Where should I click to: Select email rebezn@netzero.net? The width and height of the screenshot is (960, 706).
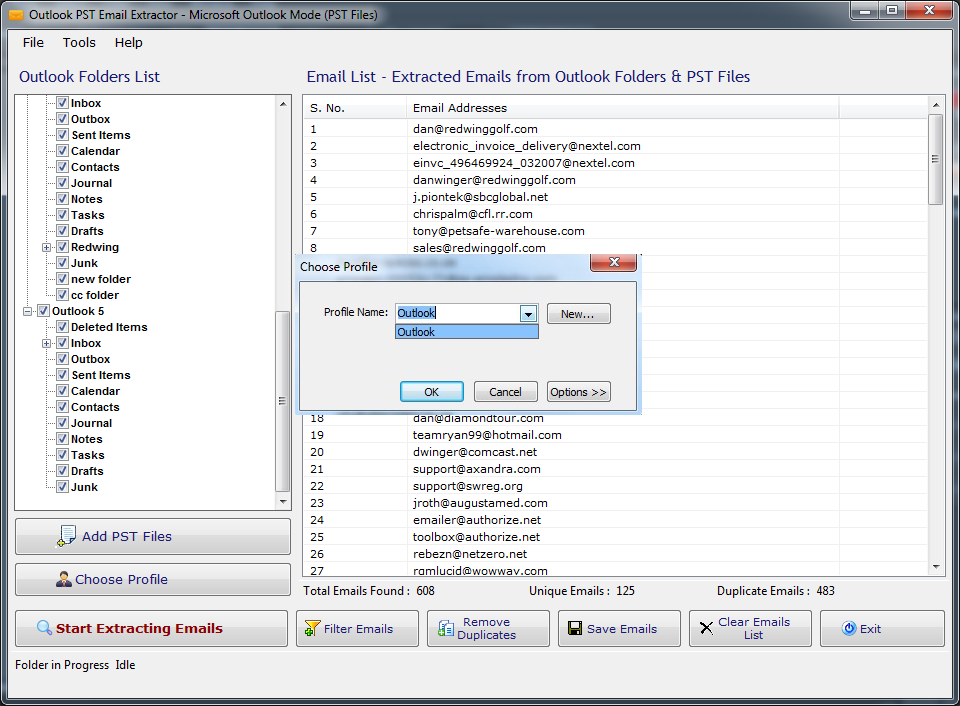click(x=470, y=554)
